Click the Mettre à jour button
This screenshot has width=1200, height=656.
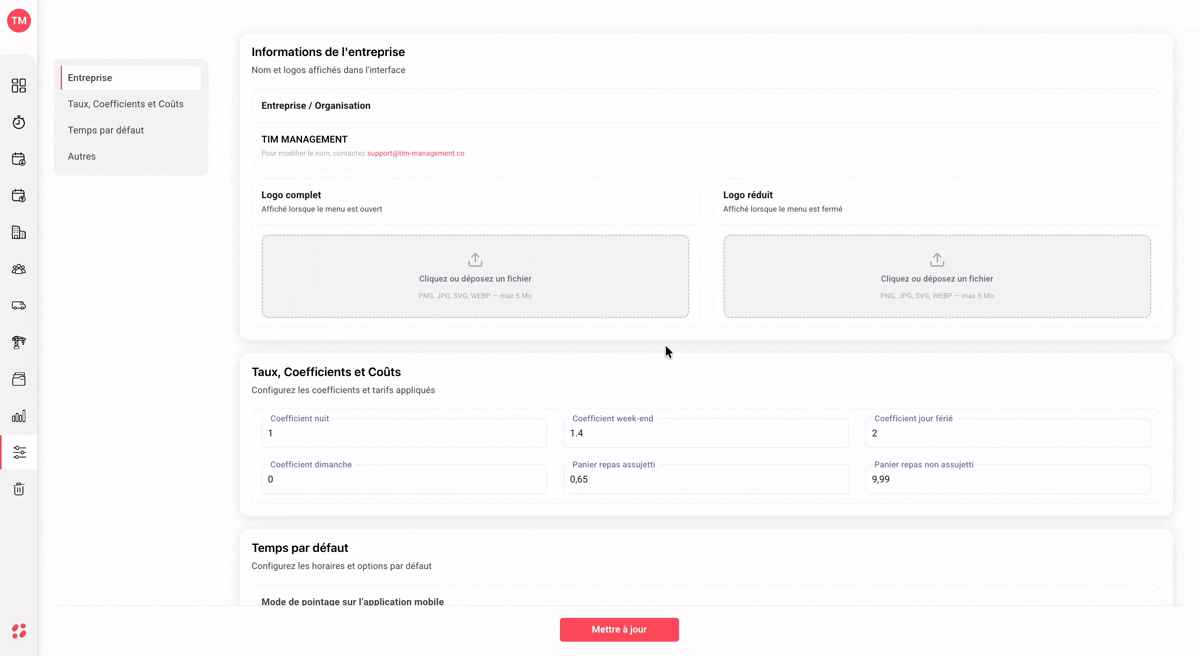click(x=619, y=629)
